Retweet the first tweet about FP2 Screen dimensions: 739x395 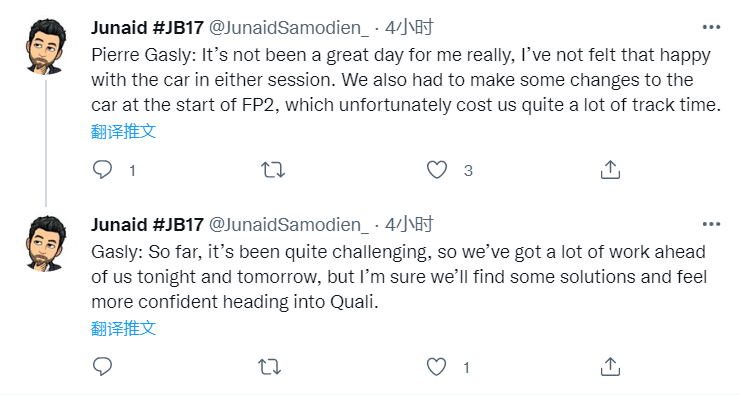pyautogui.click(x=273, y=170)
